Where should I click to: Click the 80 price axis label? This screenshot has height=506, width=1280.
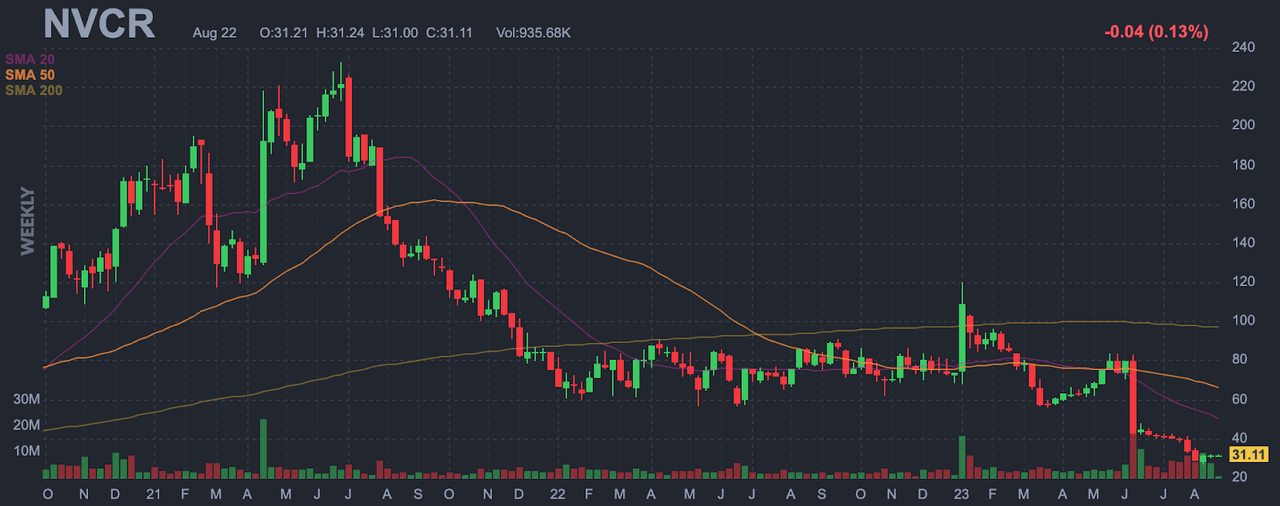1240,360
